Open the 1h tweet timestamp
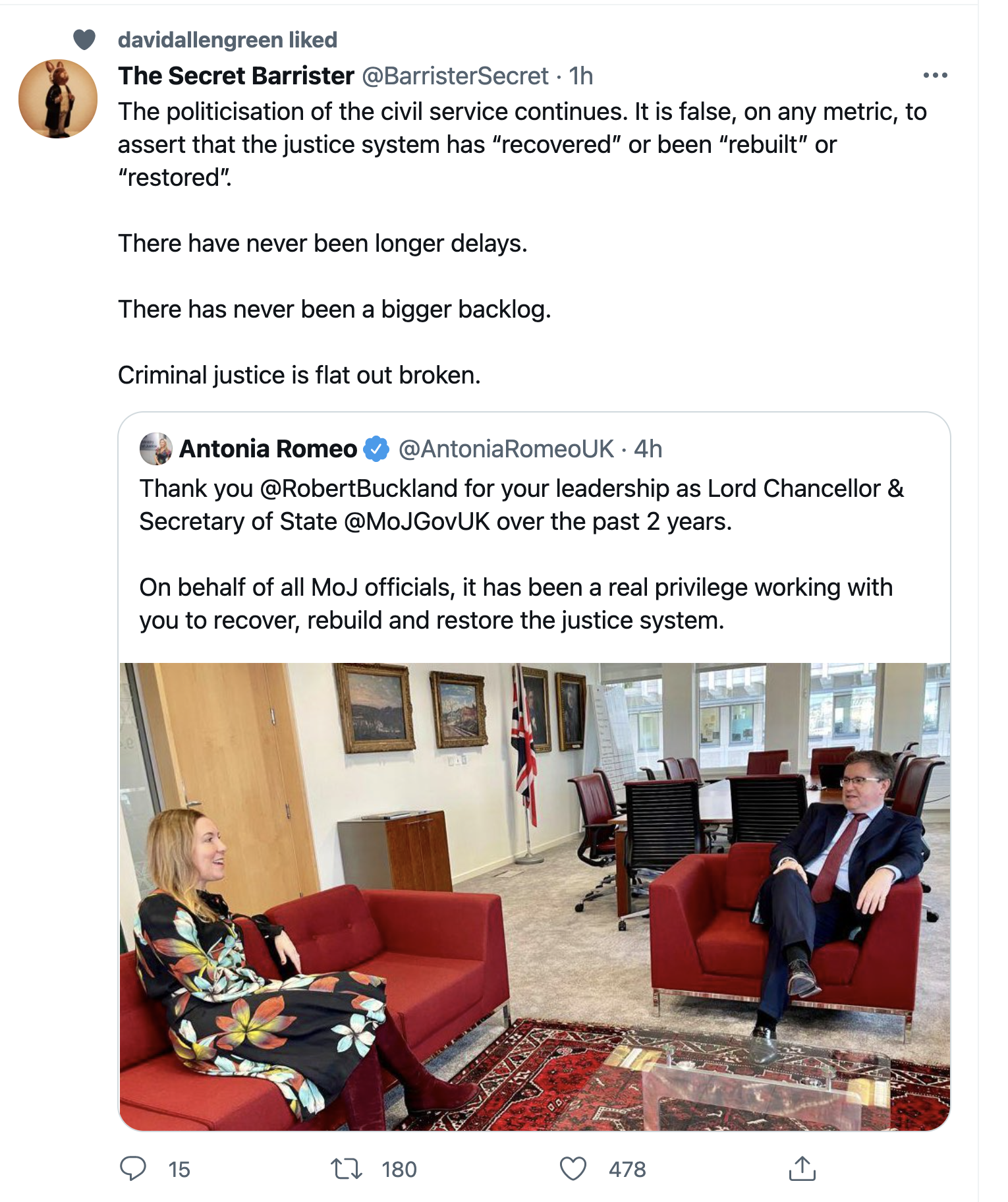The image size is (1008, 1202). click(581, 76)
